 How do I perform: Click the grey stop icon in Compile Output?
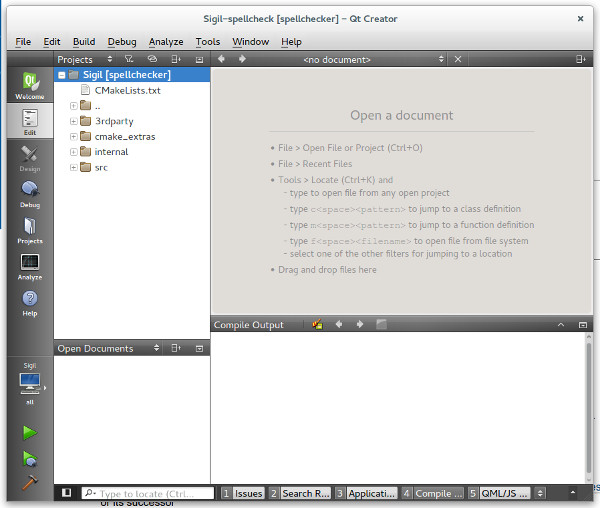pyautogui.click(x=381, y=324)
